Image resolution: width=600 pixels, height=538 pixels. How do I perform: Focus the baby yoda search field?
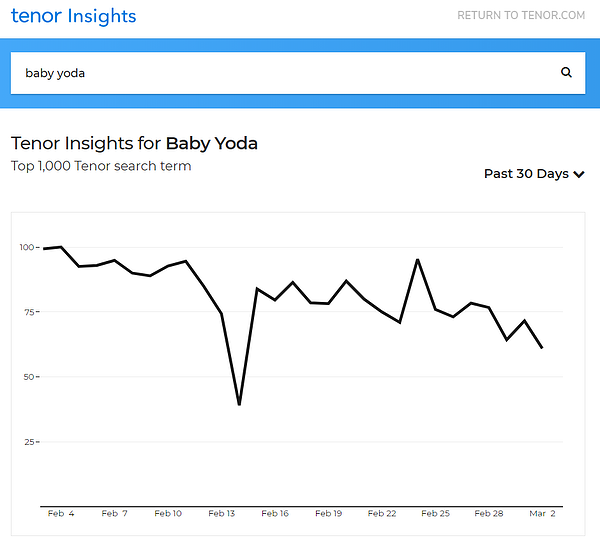click(280, 73)
